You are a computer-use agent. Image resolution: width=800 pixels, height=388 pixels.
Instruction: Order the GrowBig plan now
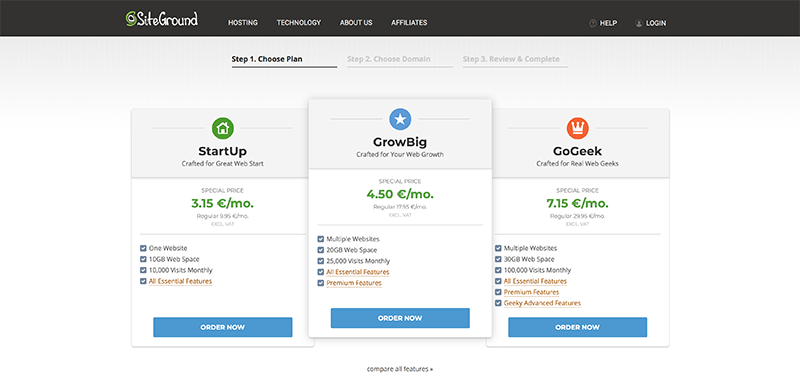pyautogui.click(x=400, y=318)
